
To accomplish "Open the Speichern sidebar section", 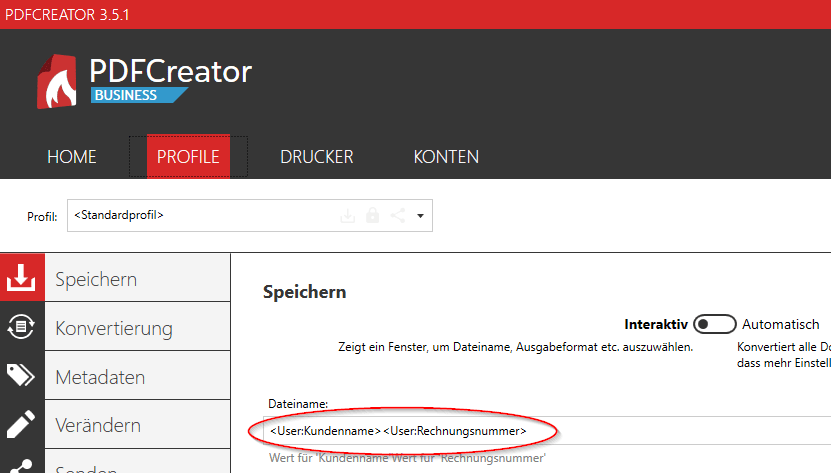I will (138, 278).
